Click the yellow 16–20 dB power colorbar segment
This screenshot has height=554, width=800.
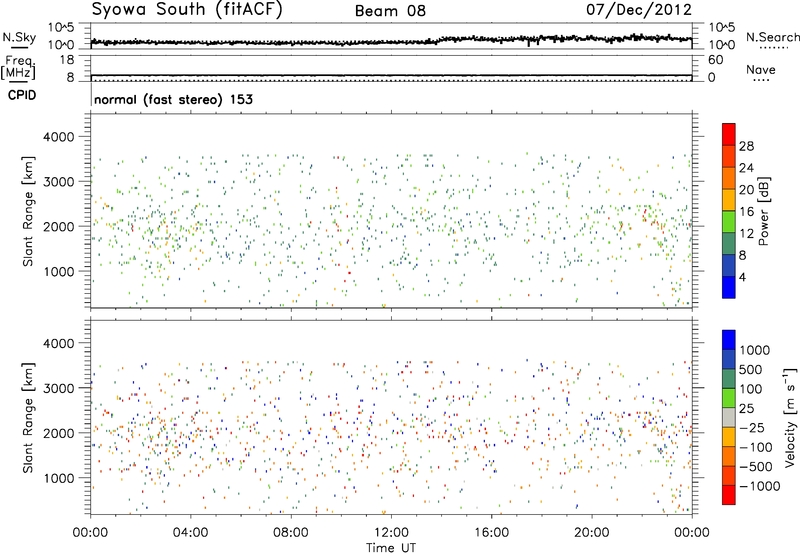coord(729,200)
